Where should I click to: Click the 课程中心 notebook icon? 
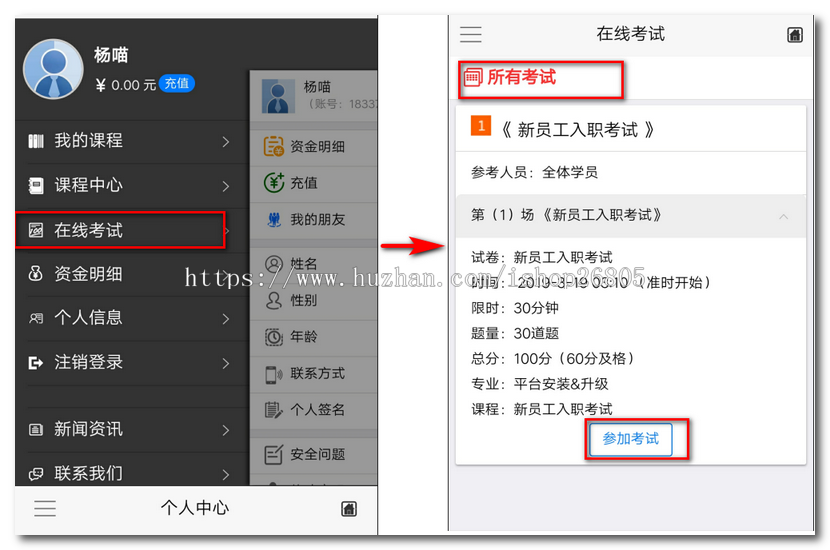coord(35,186)
